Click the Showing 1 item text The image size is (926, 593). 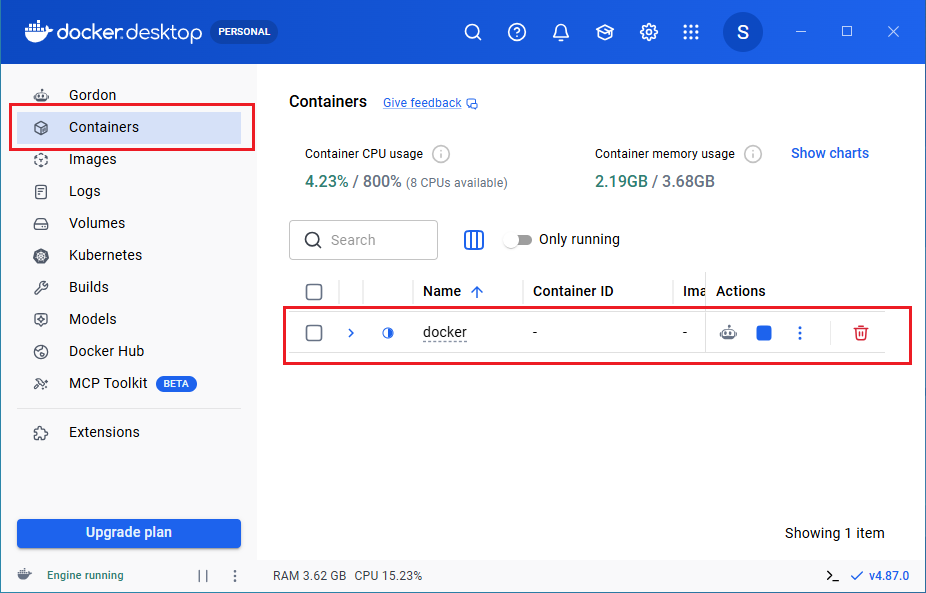click(x=834, y=533)
